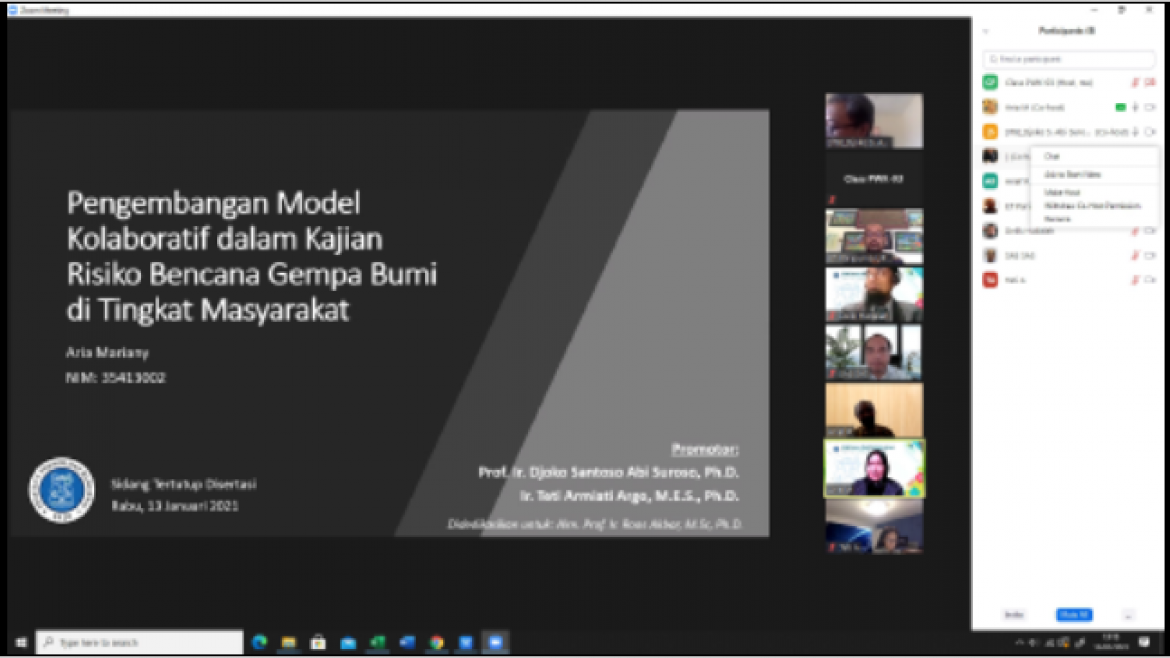Toggle camera icon of last participant row
Screen dimensions: 1170x658
[1150, 280]
